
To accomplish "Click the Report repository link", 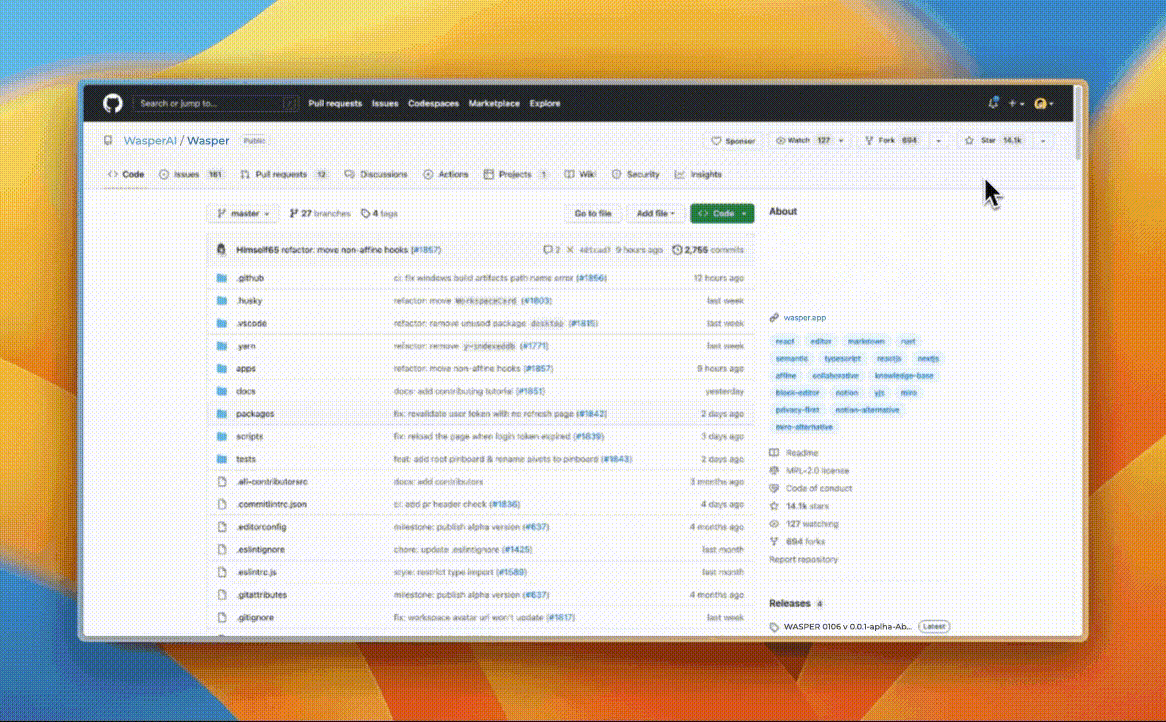I will pyautogui.click(x=803, y=559).
